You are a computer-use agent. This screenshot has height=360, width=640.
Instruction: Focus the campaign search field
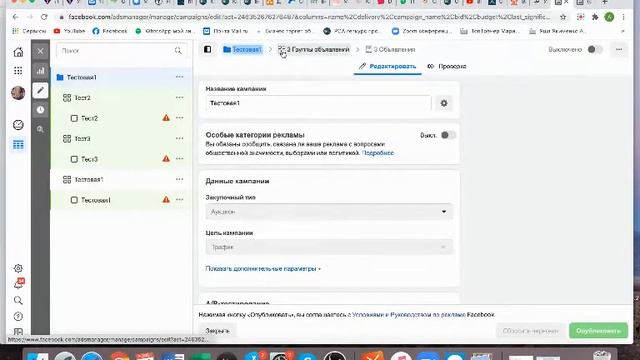tap(122, 51)
